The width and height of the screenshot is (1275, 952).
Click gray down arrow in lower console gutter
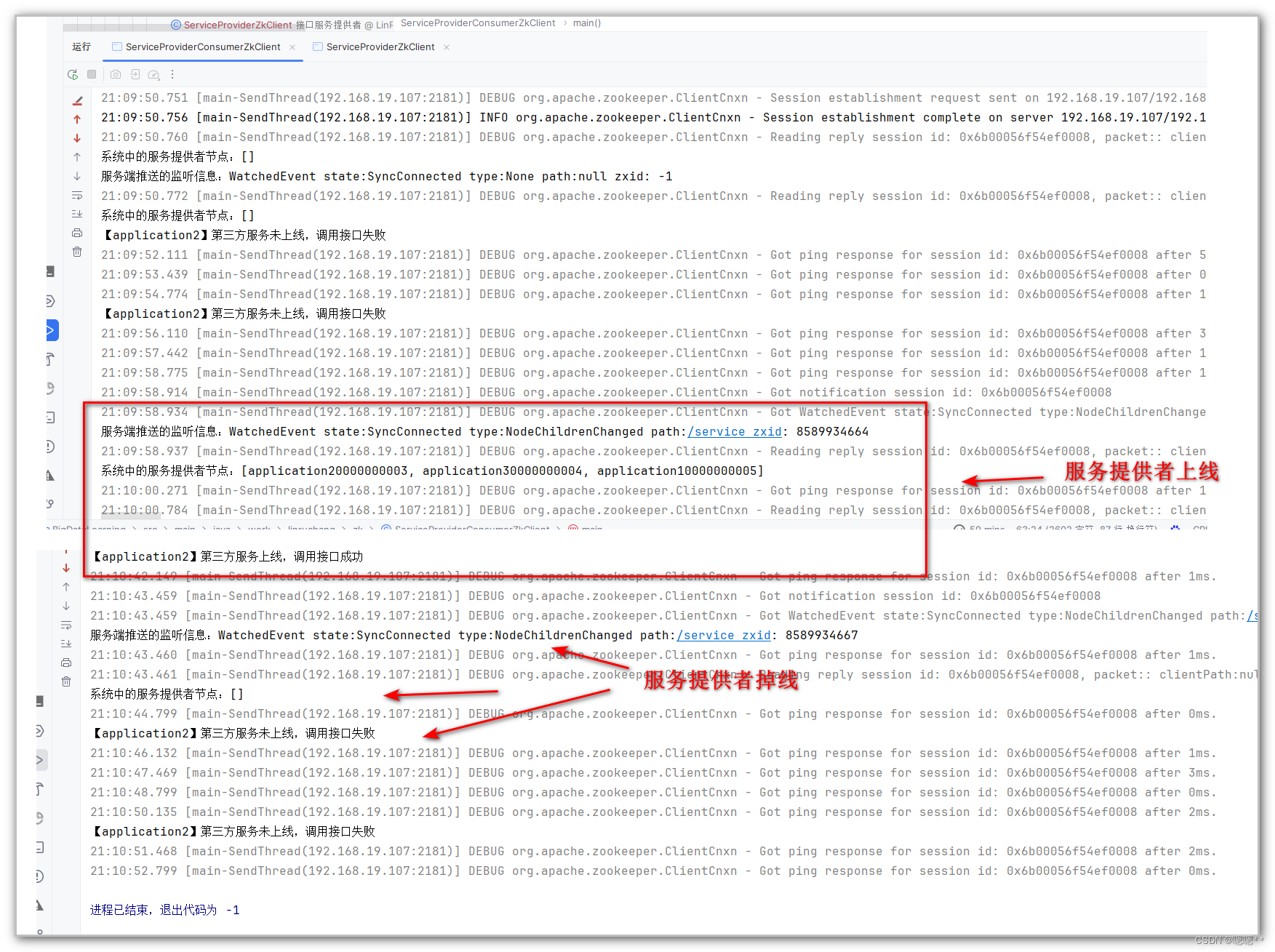click(x=66, y=606)
